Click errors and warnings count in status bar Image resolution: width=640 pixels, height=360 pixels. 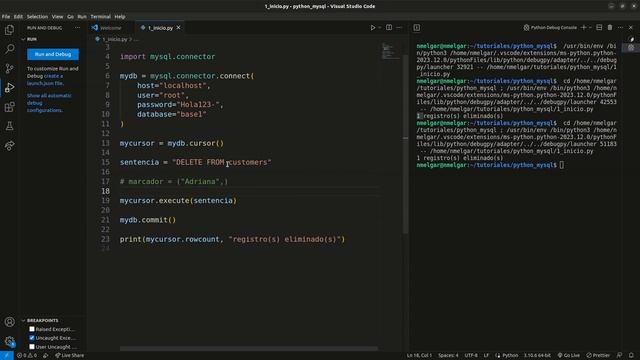pos(27,356)
